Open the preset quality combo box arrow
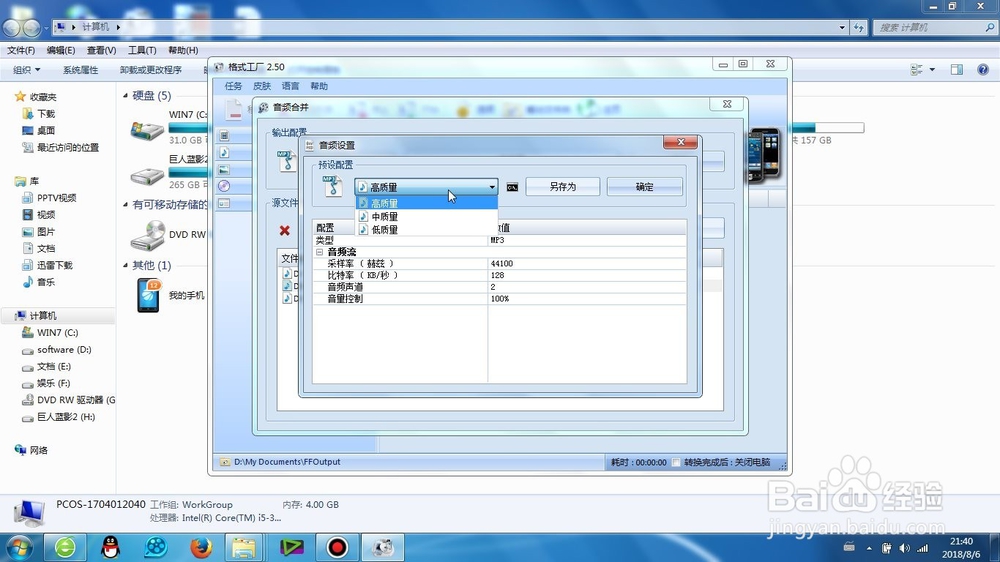 [x=492, y=187]
